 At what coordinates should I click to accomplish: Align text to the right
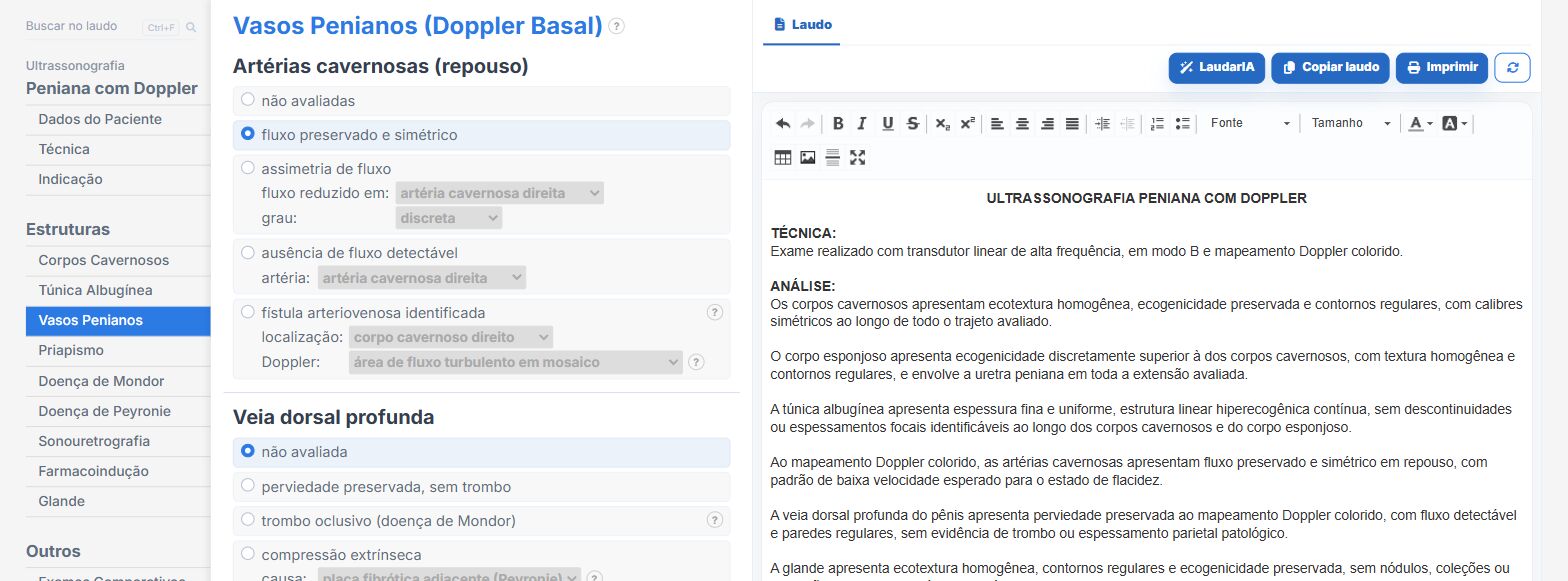point(1047,124)
